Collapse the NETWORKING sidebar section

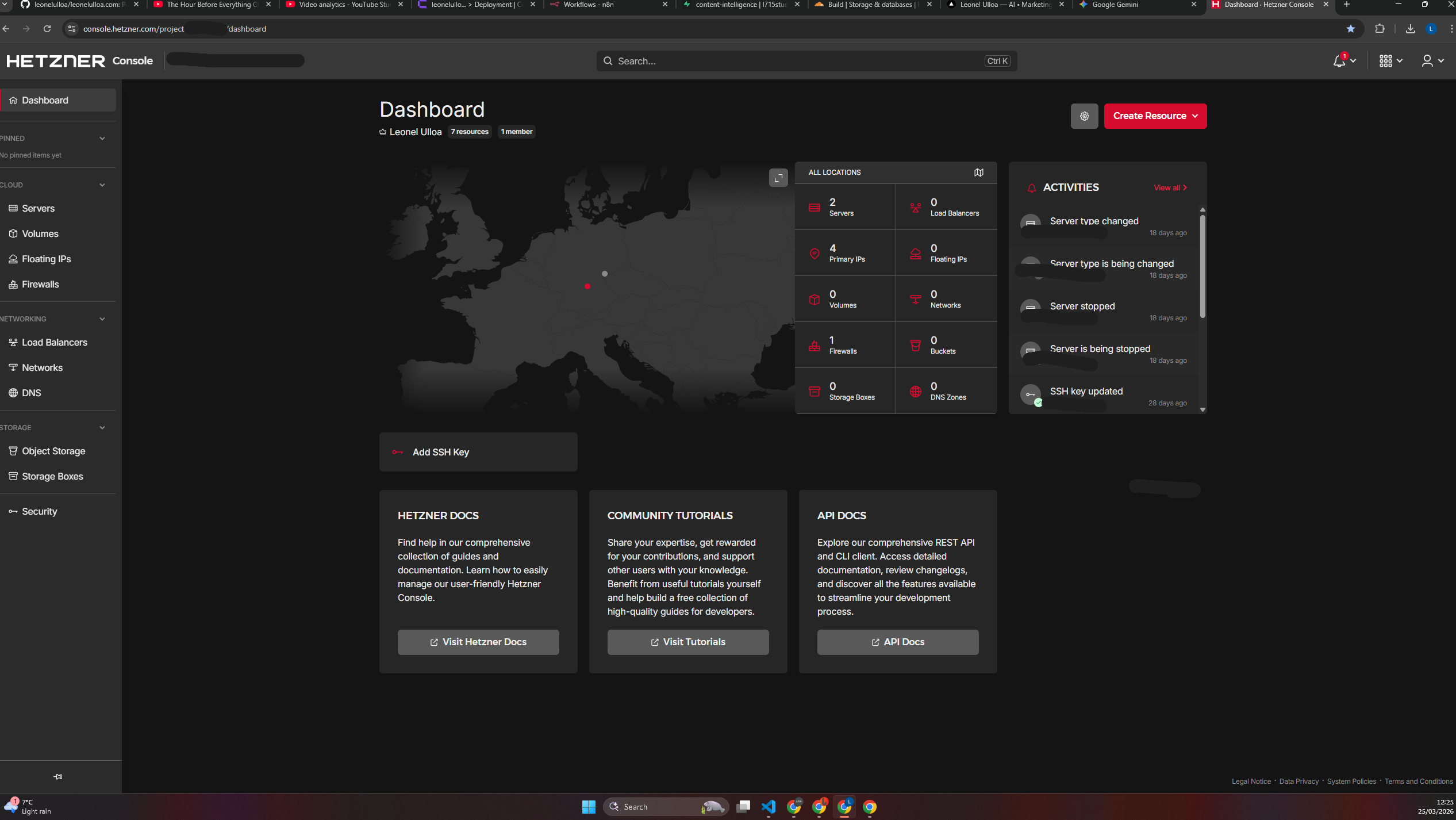pos(102,319)
